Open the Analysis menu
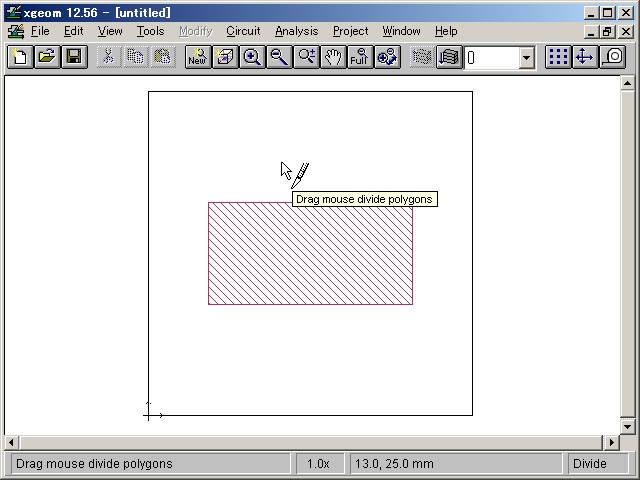 tap(297, 31)
